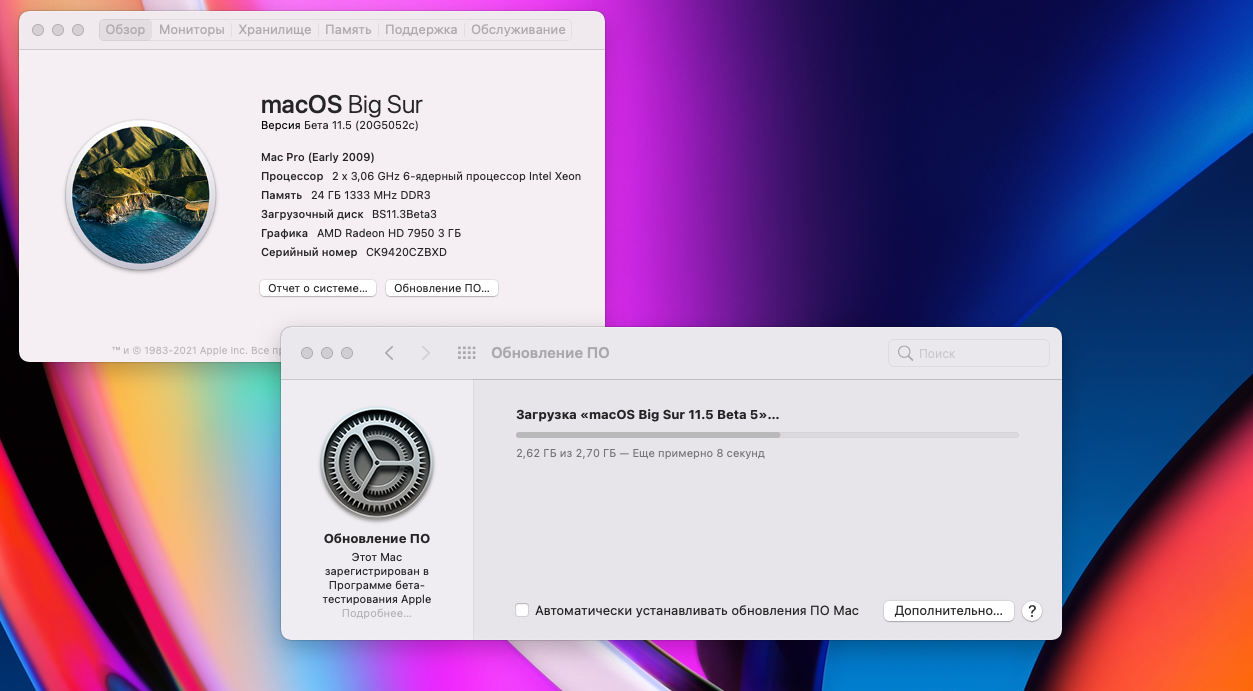
Task: Click the 24 ГБ 1333 MHz DDR3 memory text
Action: coord(370,195)
